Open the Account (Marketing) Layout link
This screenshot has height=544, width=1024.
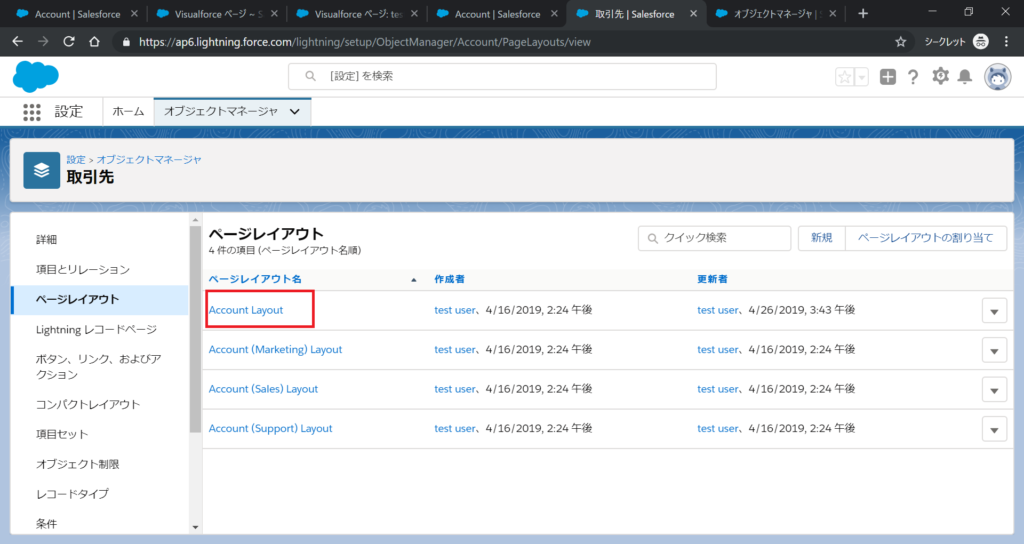[x=275, y=350]
